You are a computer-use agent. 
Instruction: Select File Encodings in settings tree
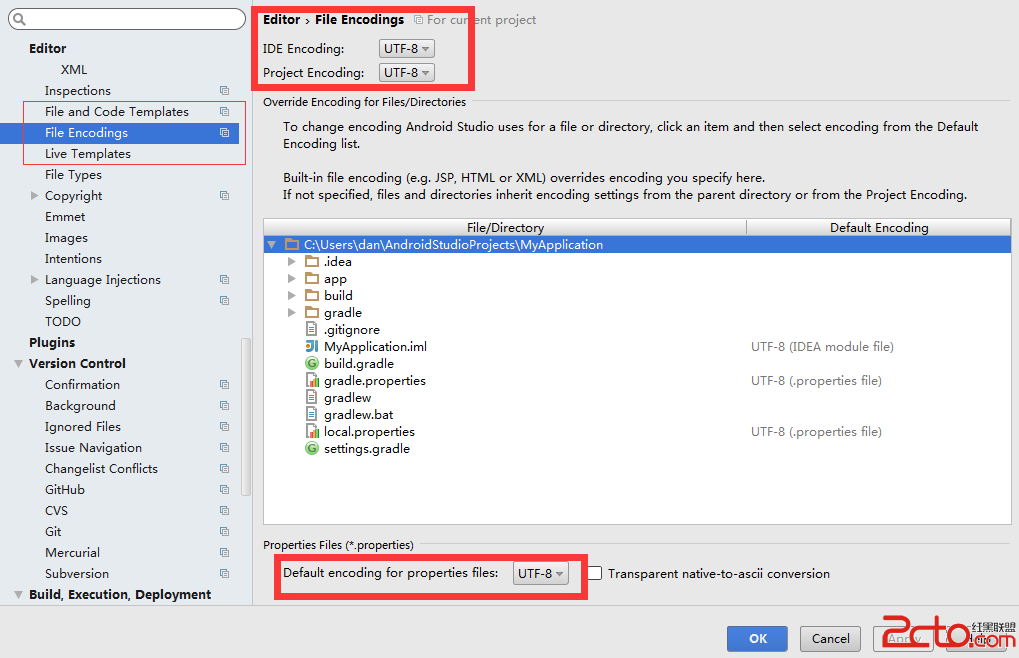point(120,133)
